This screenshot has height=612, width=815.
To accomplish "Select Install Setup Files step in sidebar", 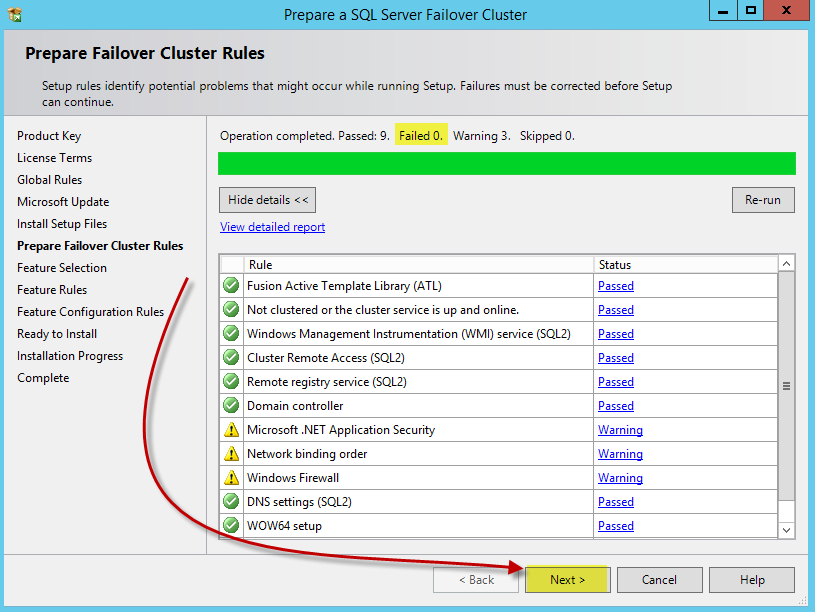I will (x=62, y=224).
